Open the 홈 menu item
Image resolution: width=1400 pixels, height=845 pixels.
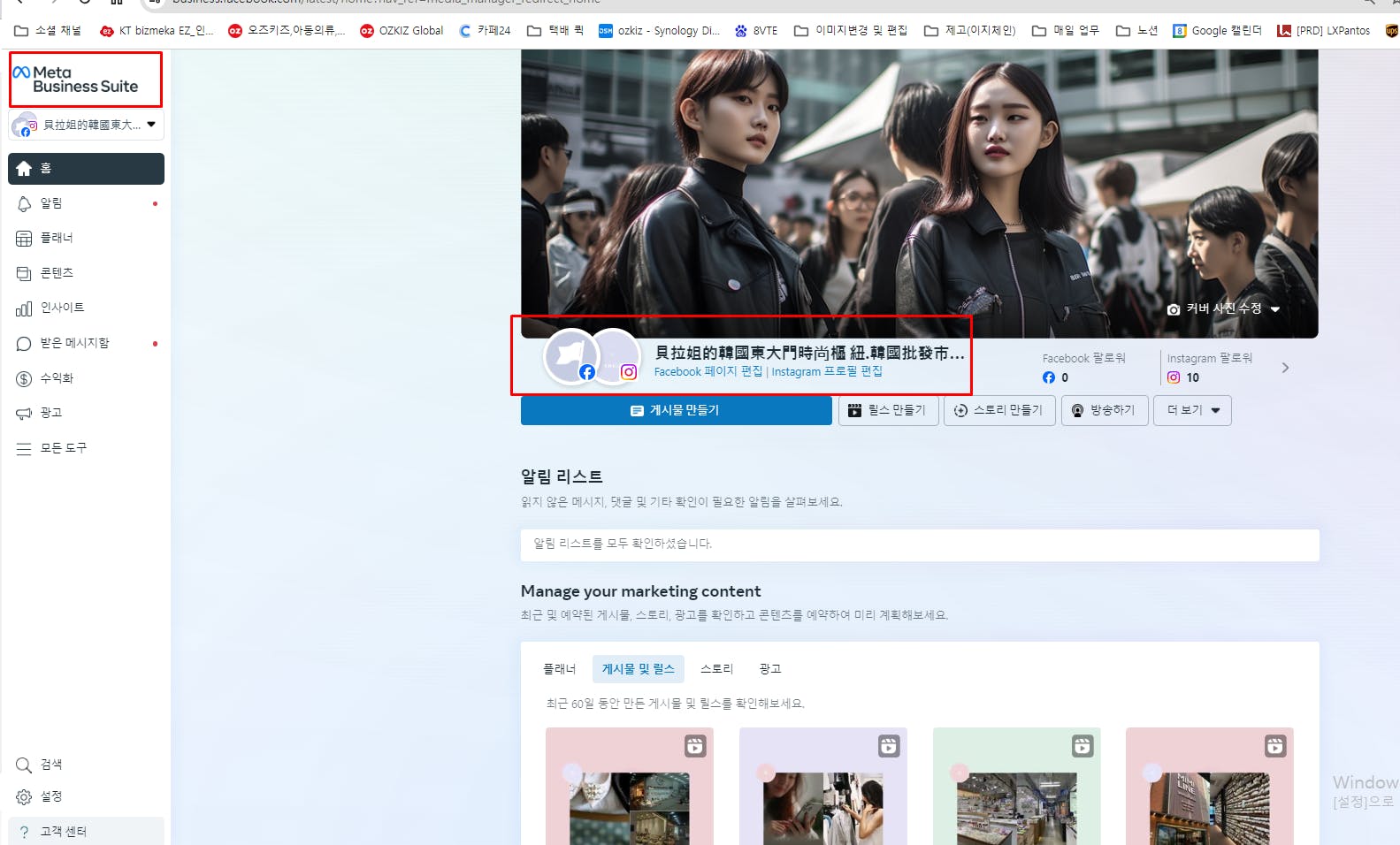[86, 169]
